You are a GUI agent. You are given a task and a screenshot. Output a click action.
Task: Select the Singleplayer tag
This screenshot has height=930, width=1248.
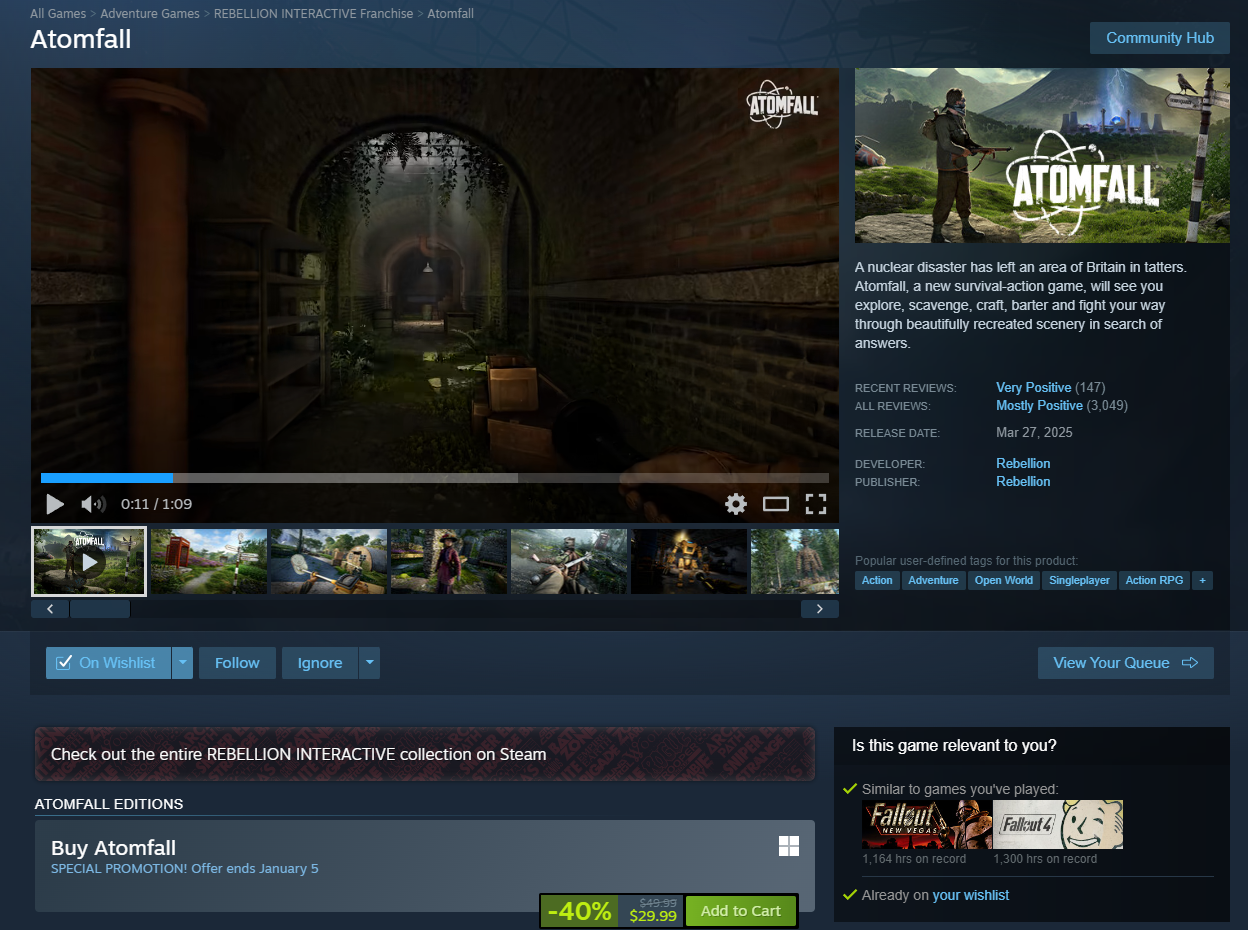[1079, 580]
